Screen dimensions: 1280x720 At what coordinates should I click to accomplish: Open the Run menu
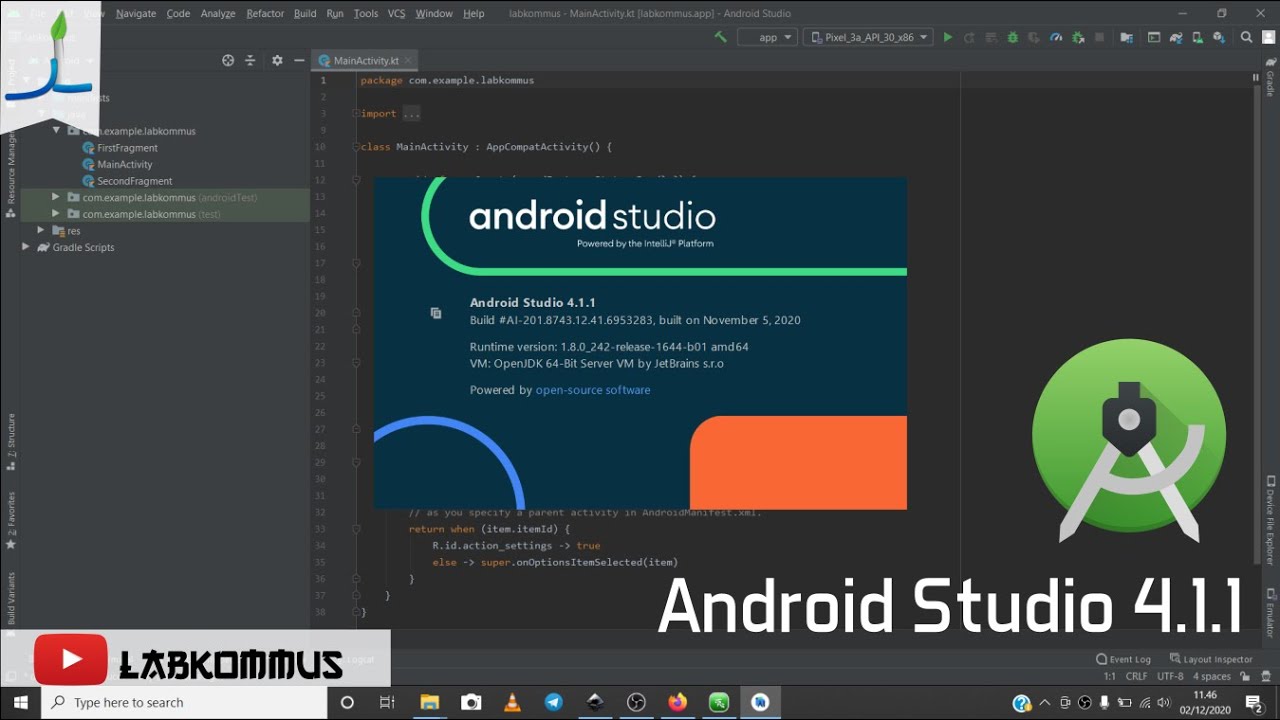tap(335, 13)
